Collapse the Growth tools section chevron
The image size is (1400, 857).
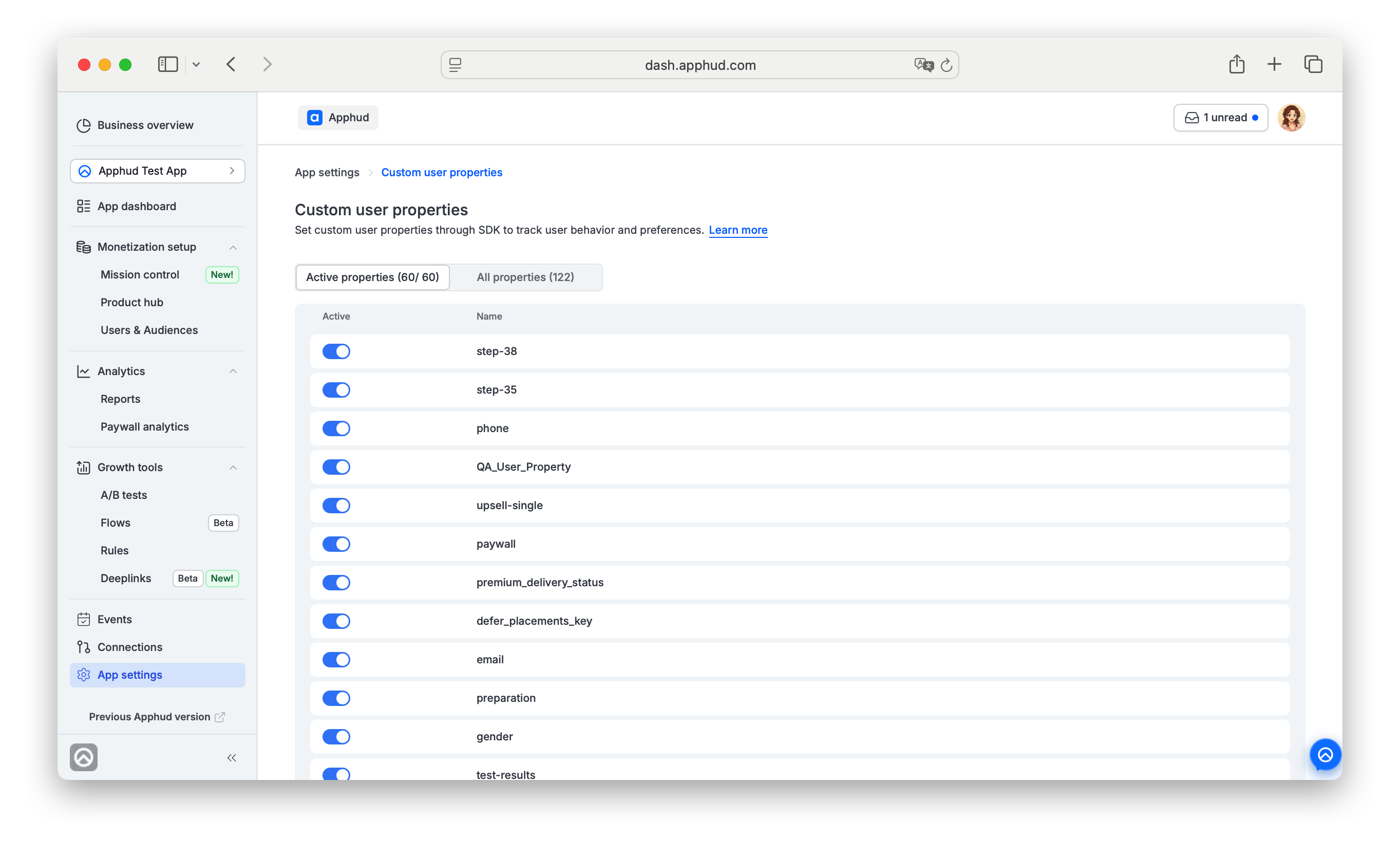coord(233,467)
